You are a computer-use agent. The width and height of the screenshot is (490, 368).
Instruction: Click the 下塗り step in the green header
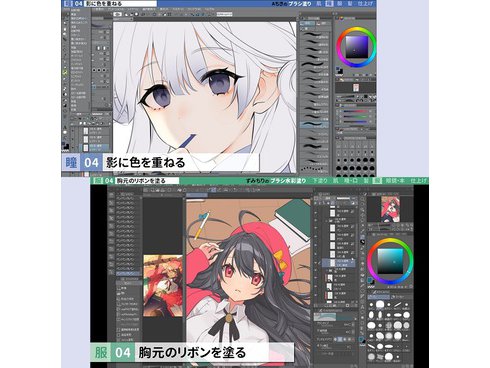click(321, 181)
